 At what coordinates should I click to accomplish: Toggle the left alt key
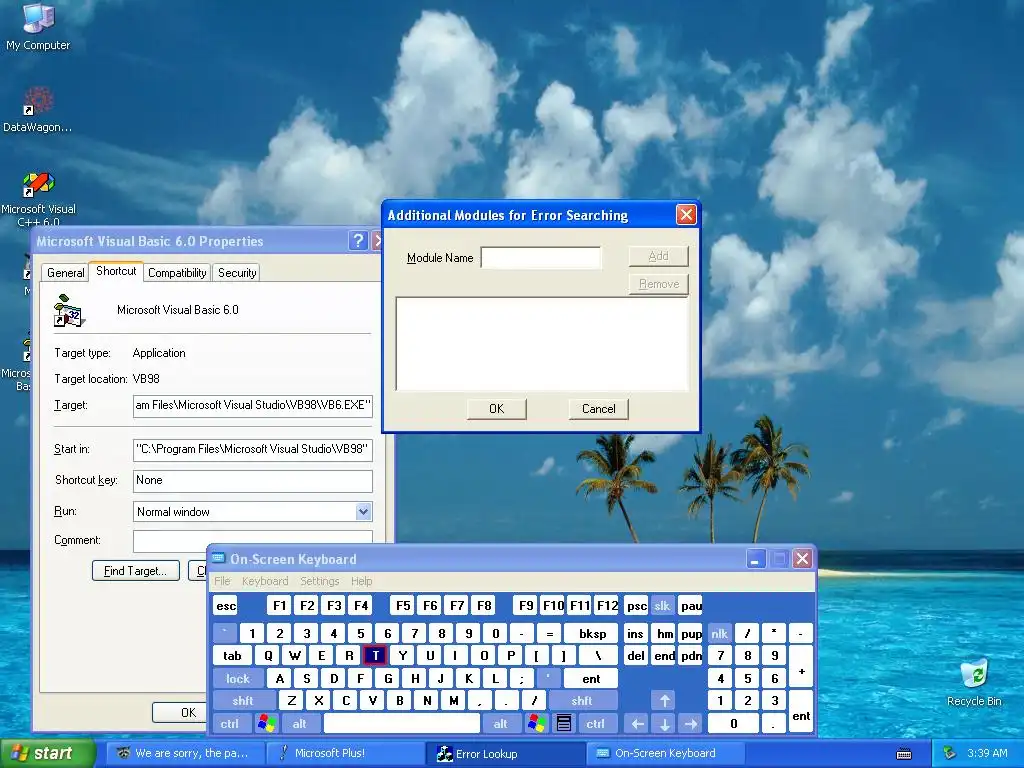pos(300,724)
